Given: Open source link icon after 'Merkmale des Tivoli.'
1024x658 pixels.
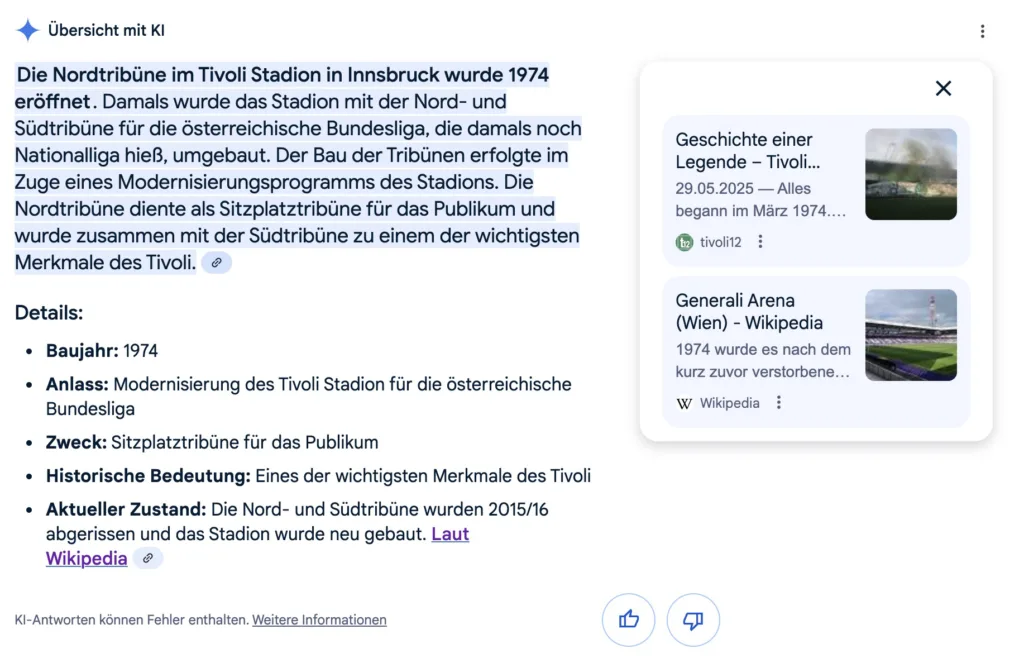Looking at the screenshot, I should click(x=216, y=262).
